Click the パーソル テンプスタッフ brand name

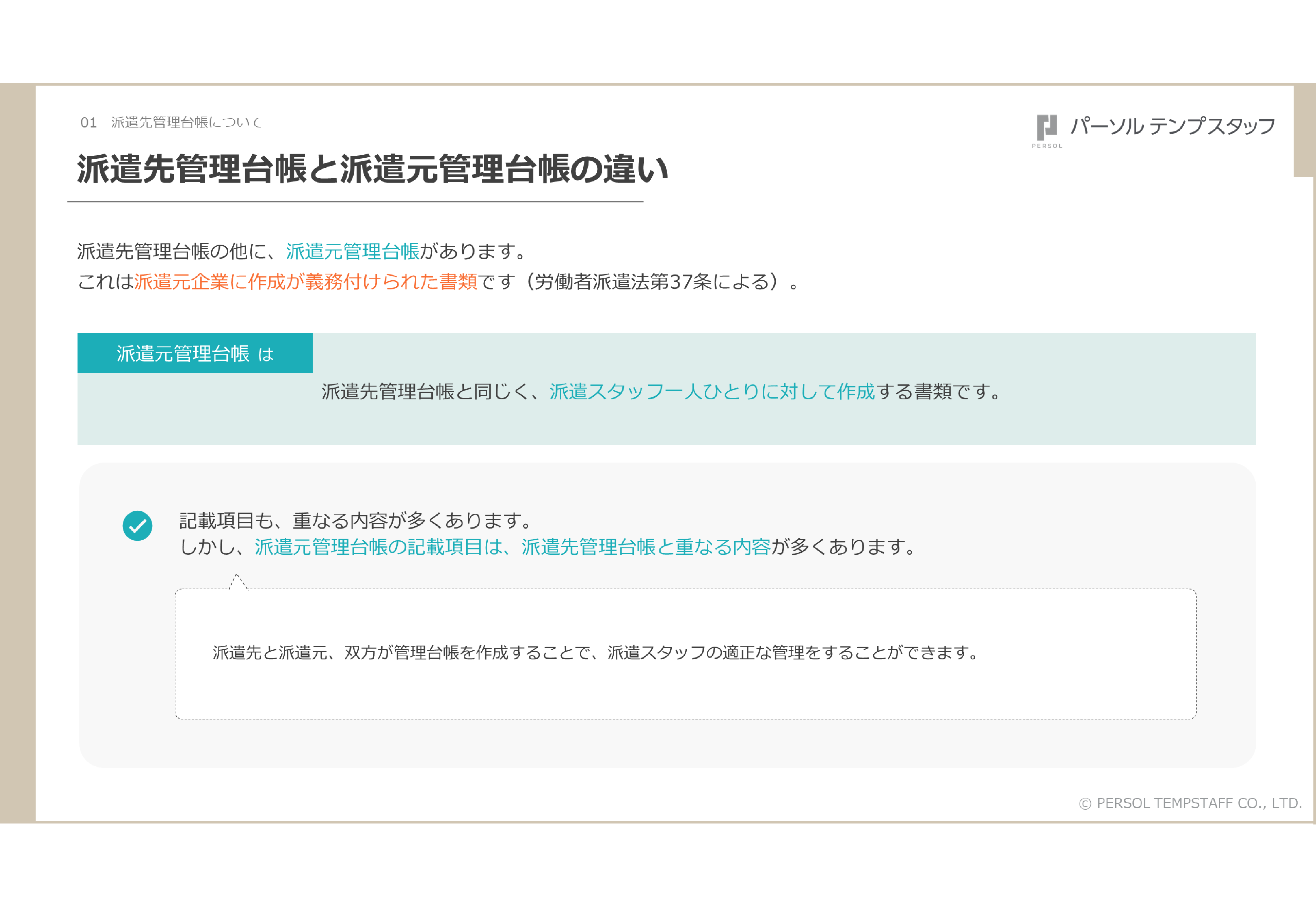pos(1173,125)
